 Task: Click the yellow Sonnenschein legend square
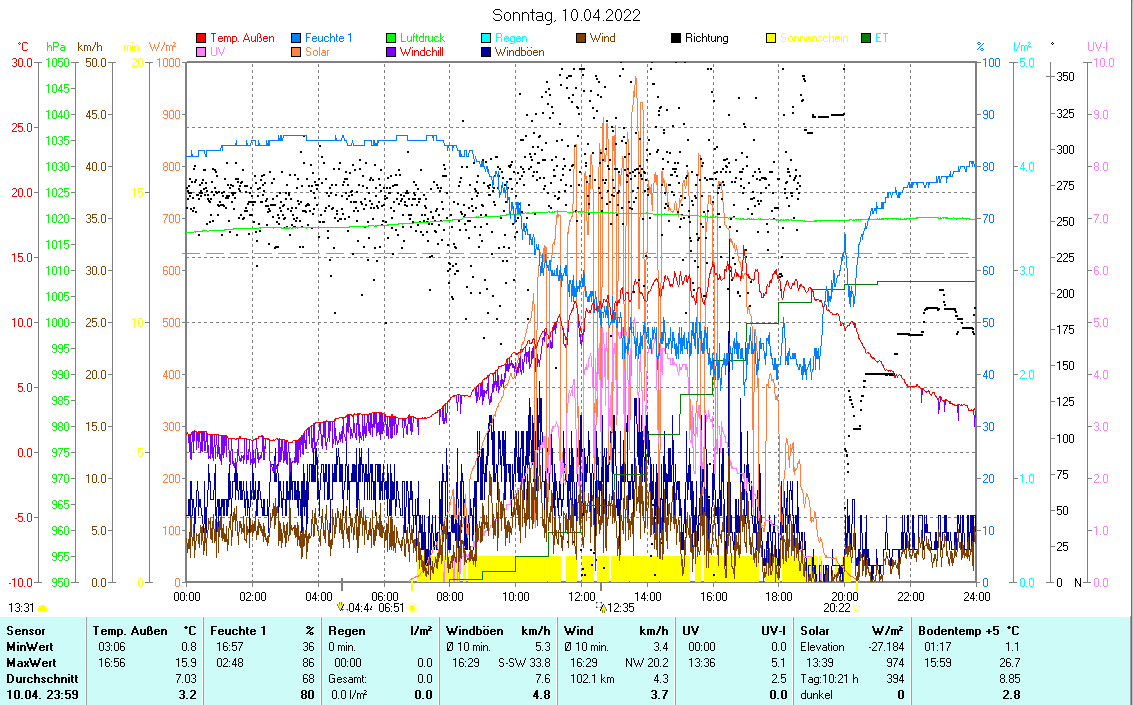pos(771,39)
